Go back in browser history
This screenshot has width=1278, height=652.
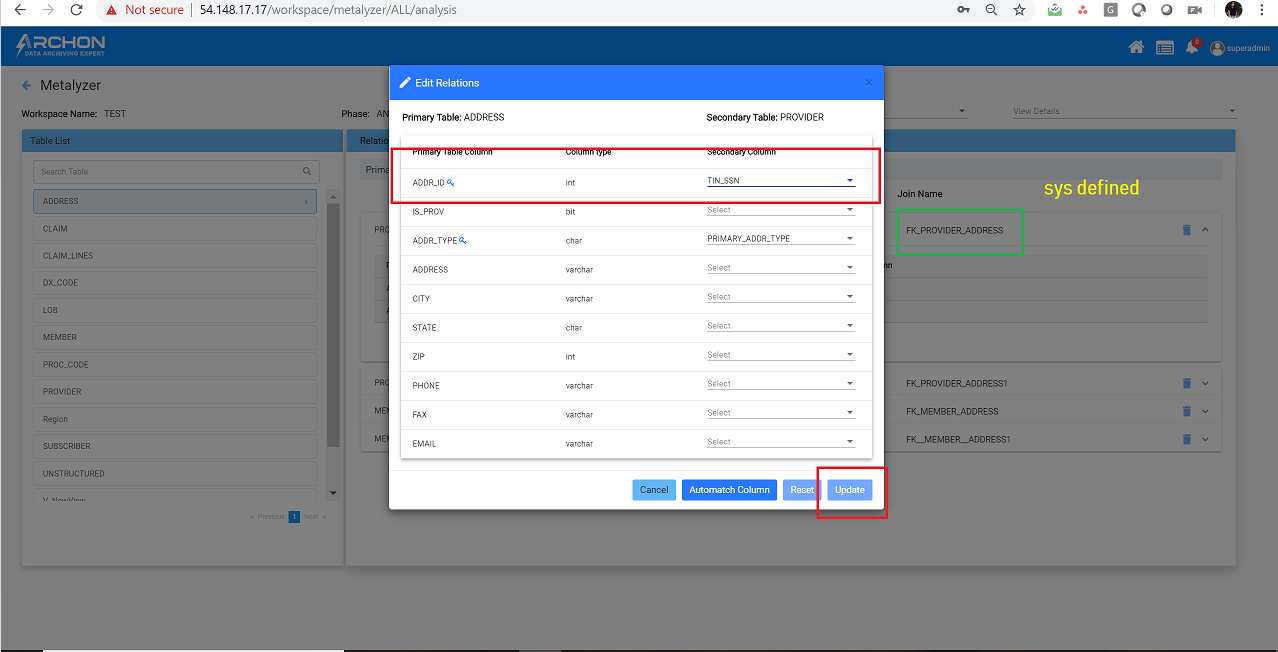click(20, 9)
